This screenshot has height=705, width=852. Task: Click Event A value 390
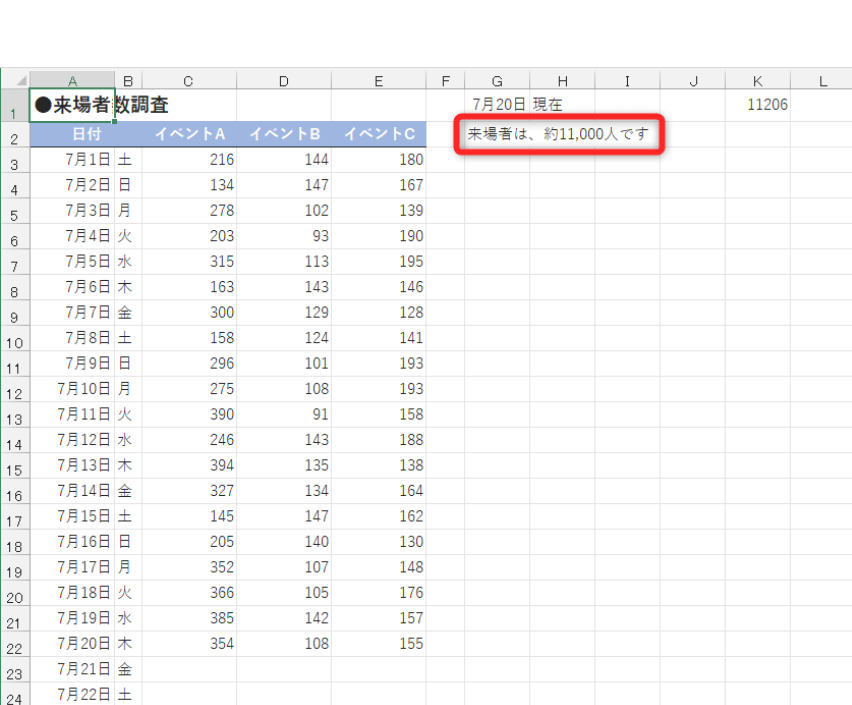coord(189,415)
